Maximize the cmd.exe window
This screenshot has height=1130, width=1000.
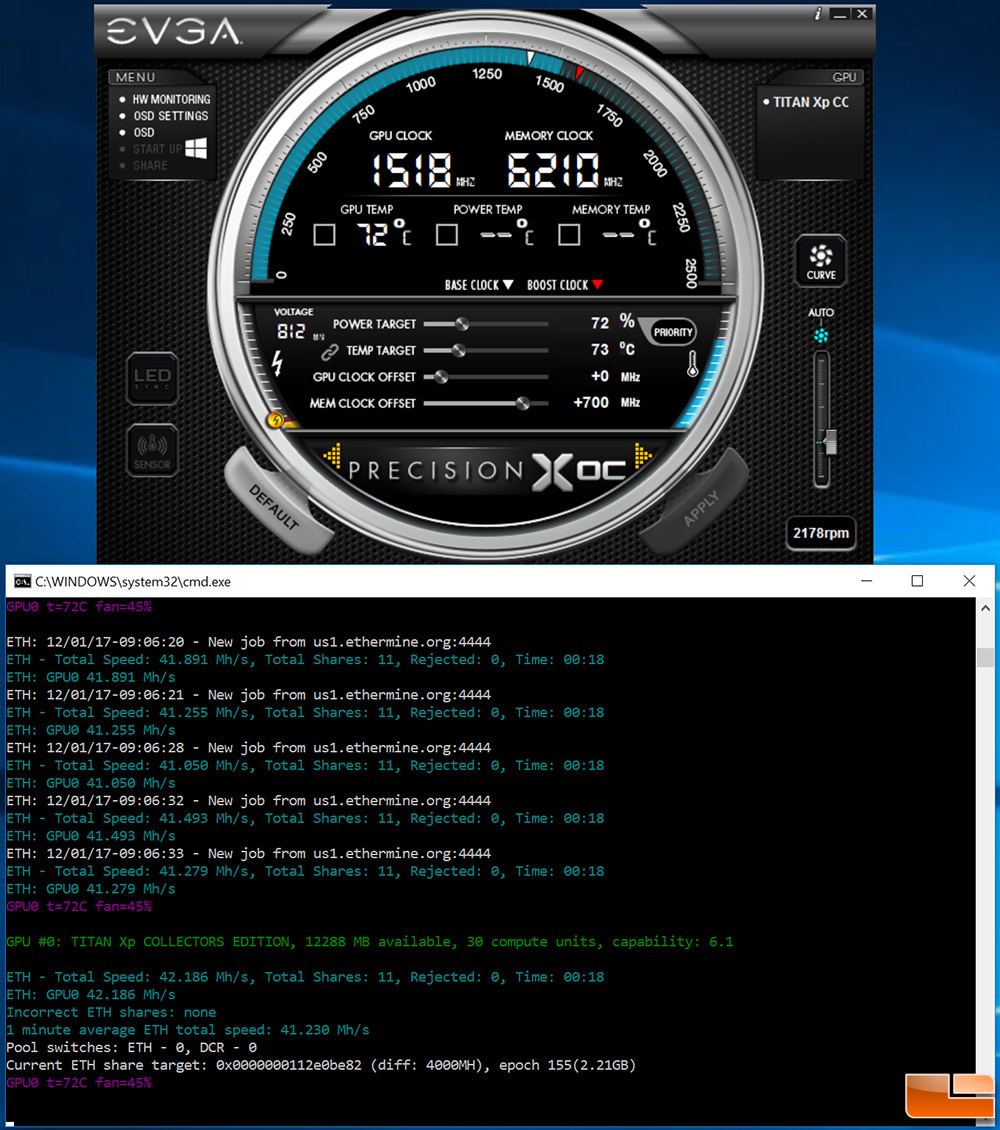pyautogui.click(x=917, y=581)
